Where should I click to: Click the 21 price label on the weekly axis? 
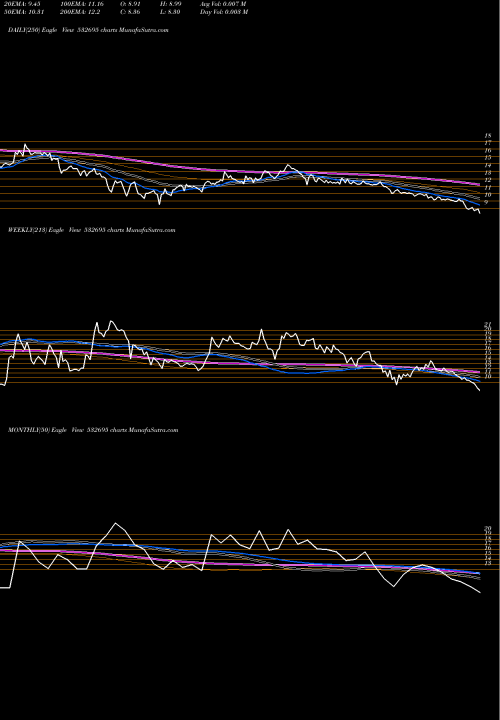pyautogui.click(x=488, y=325)
